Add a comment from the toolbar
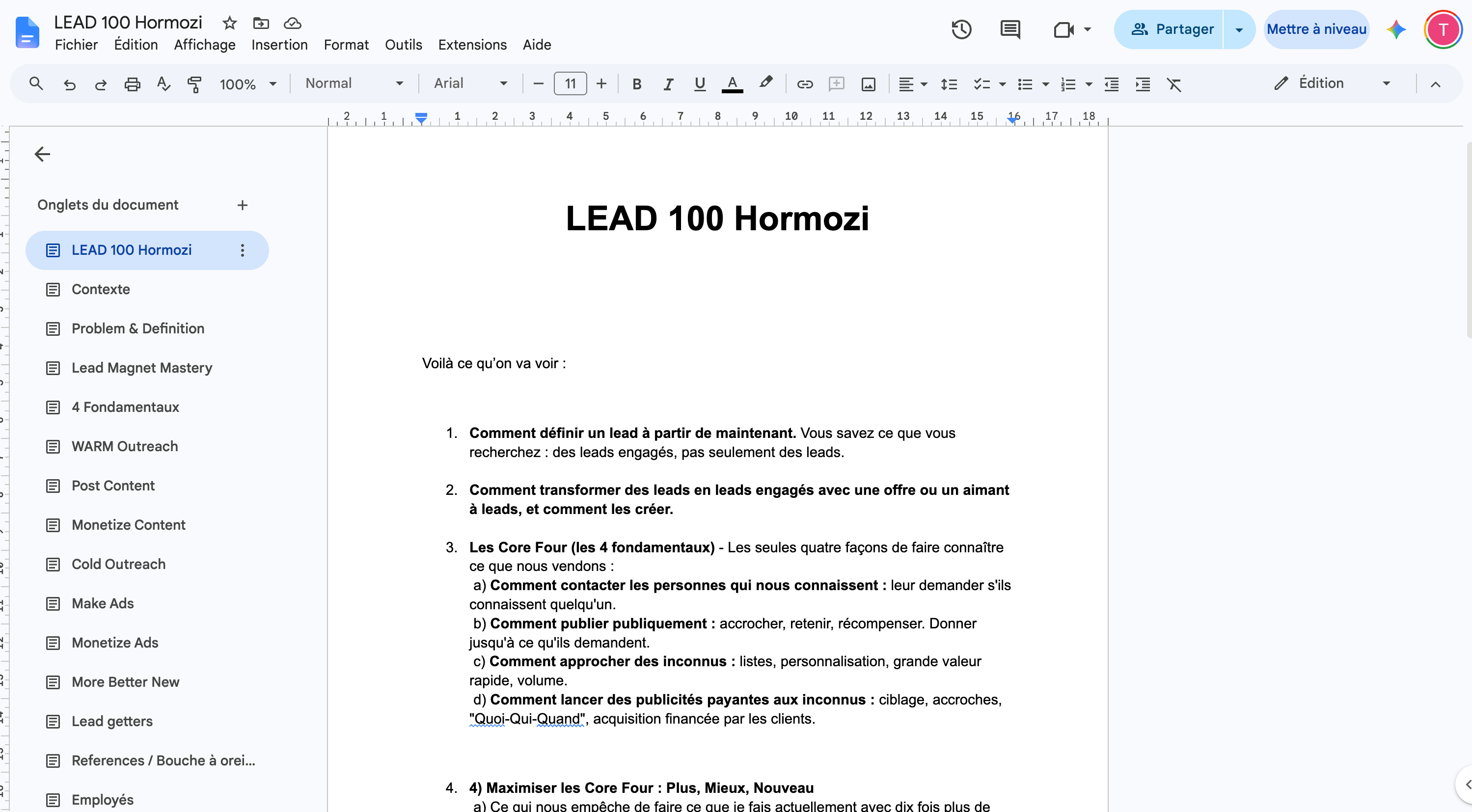 click(836, 84)
